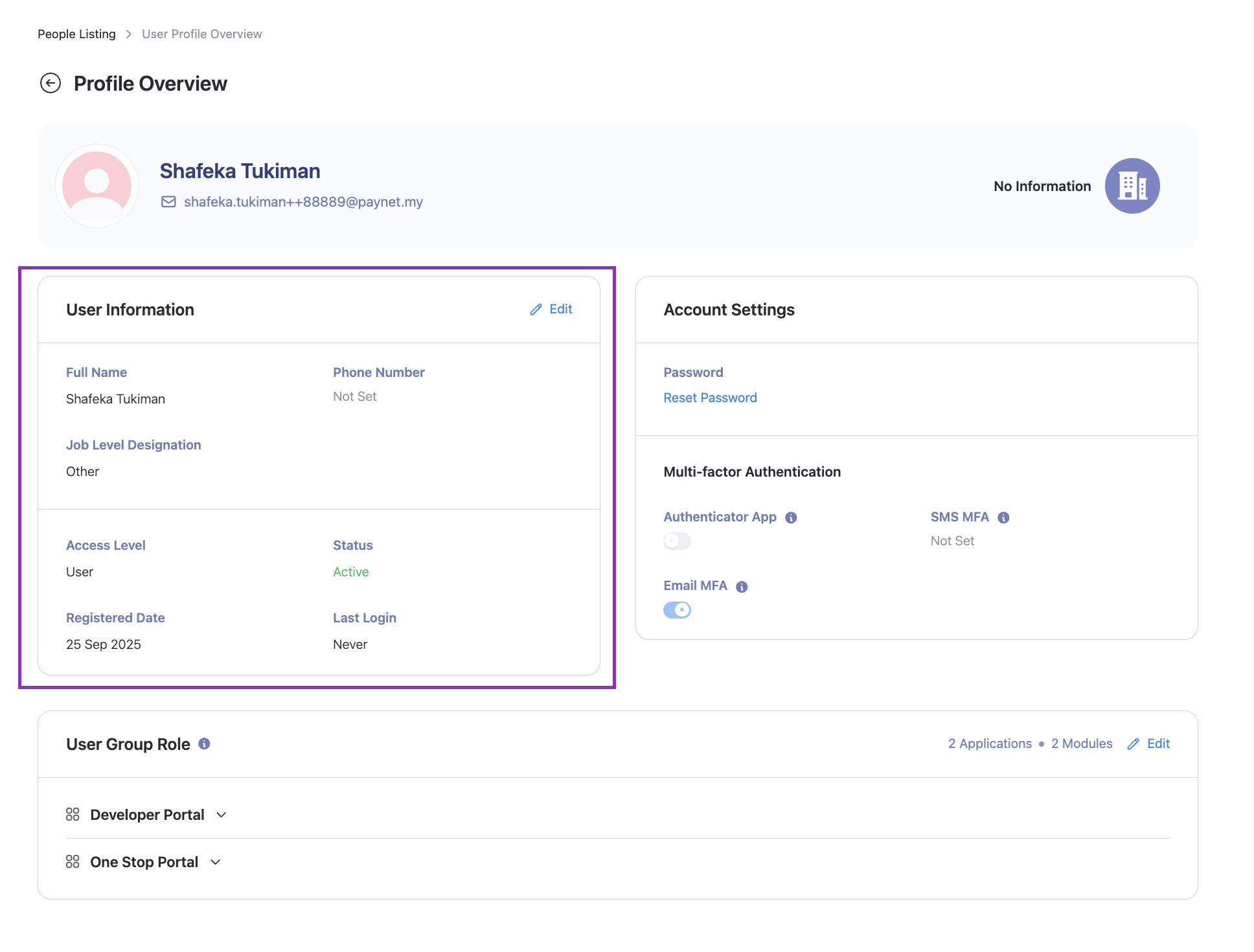The height and width of the screenshot is (952, 1254).
Task: Click User Profile Overview breadcrumb
Action: [201, 34]
